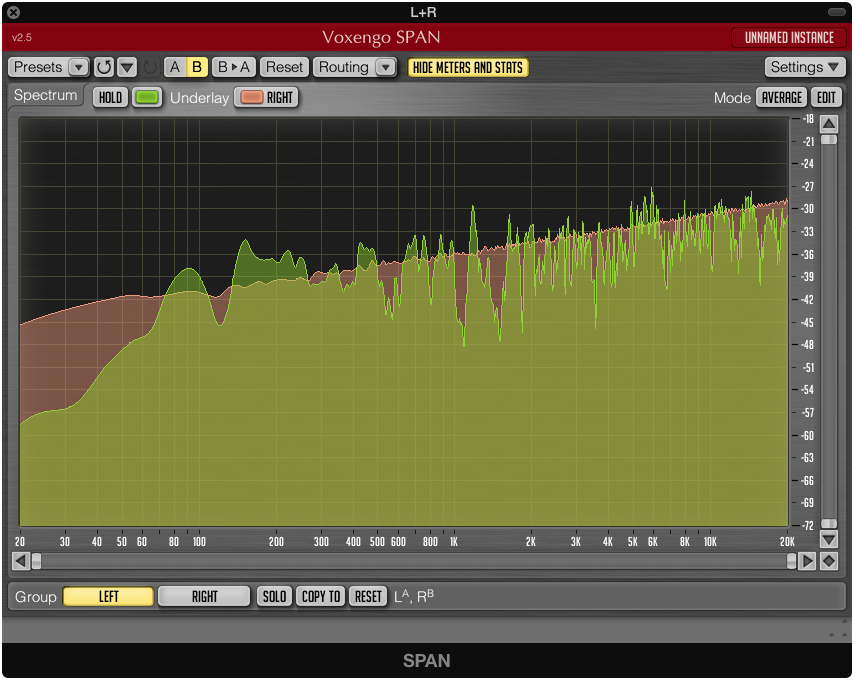854x680 pixels.
Task: Click the v2.5 version label
Action: pyautogui.click(x=22, y=38)
